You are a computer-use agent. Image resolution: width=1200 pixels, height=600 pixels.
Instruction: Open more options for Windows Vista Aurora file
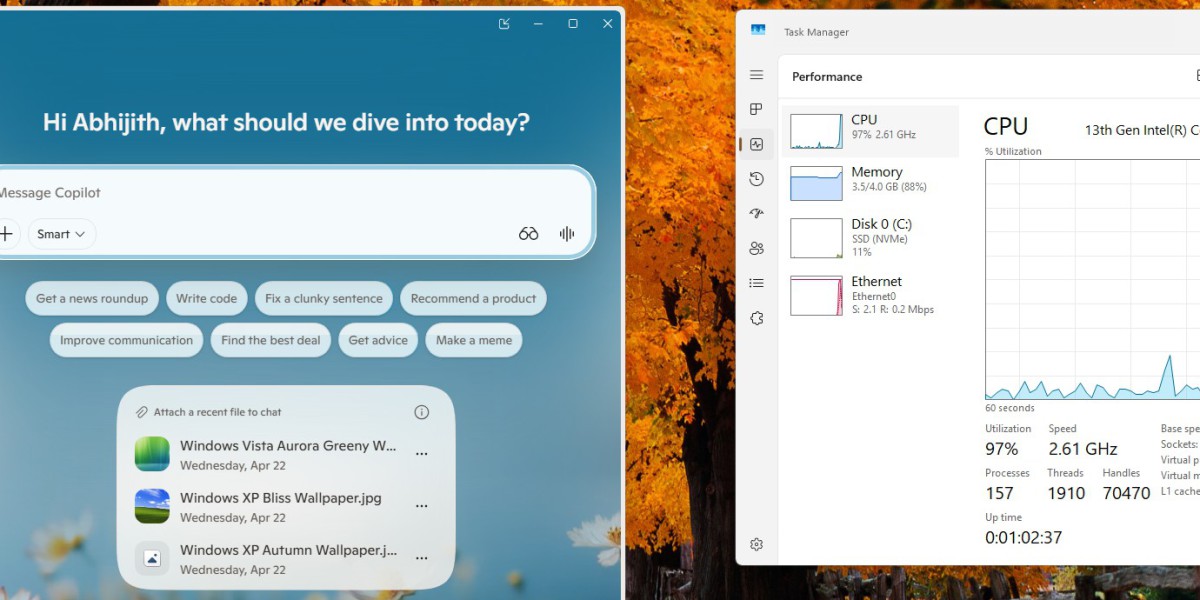[422, 454]
